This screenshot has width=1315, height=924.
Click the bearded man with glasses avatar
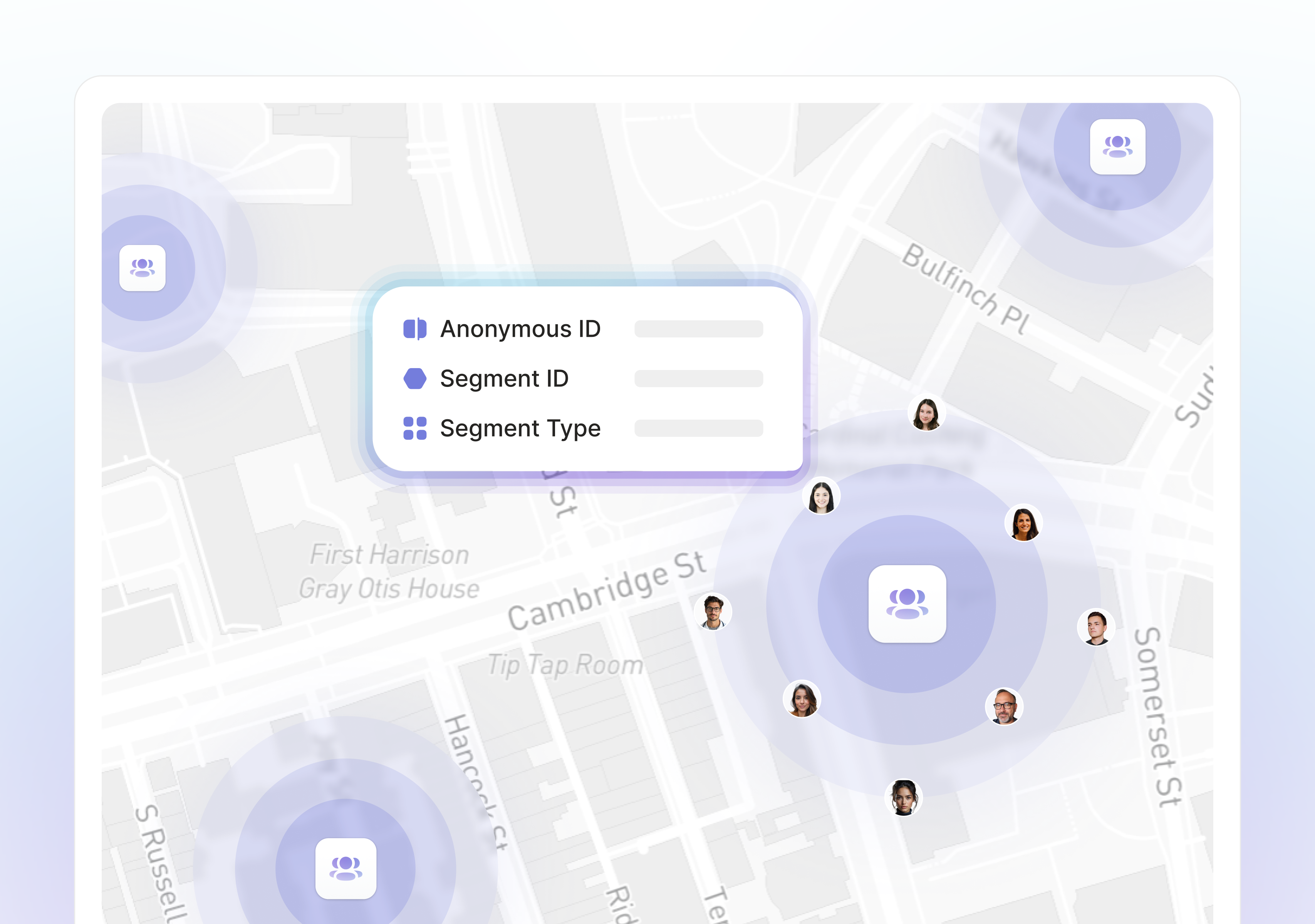[1004, 706]
